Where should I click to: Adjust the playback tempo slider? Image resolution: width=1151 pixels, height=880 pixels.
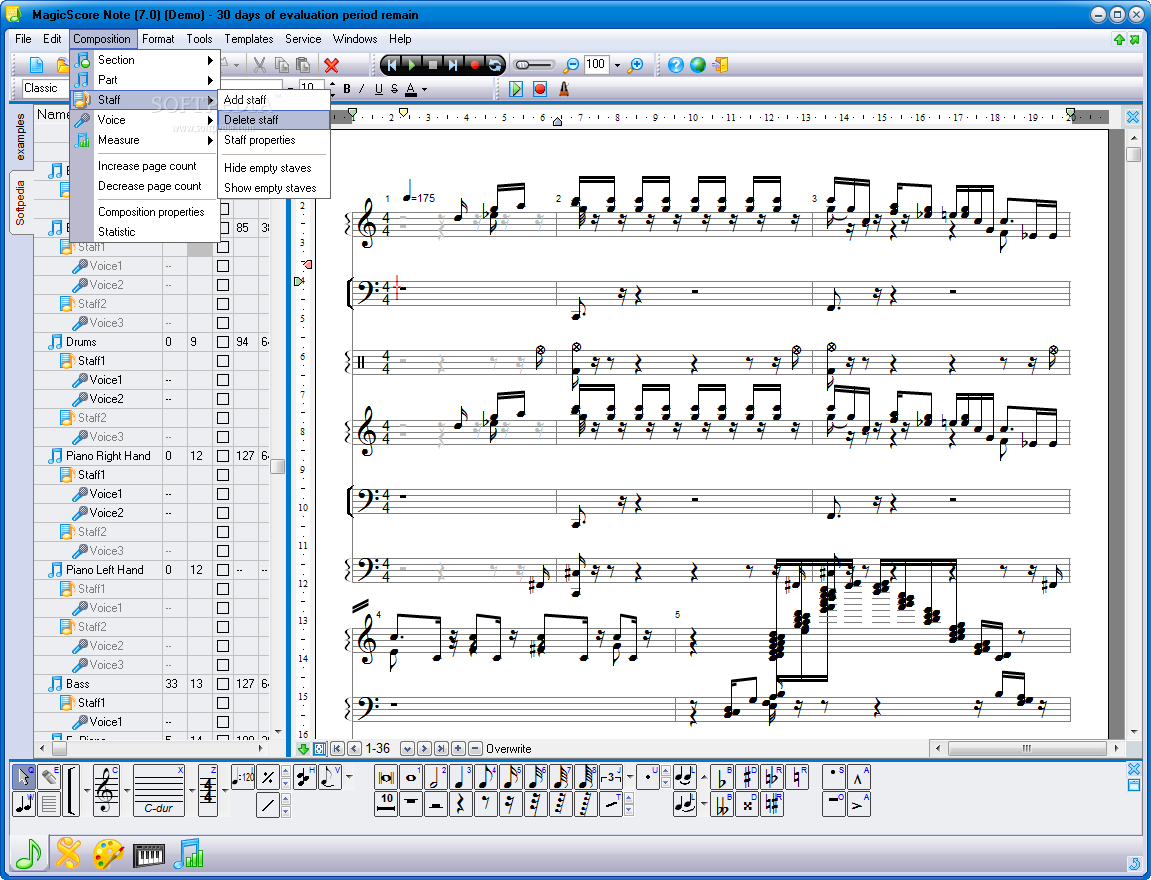(x=533, y=65)
